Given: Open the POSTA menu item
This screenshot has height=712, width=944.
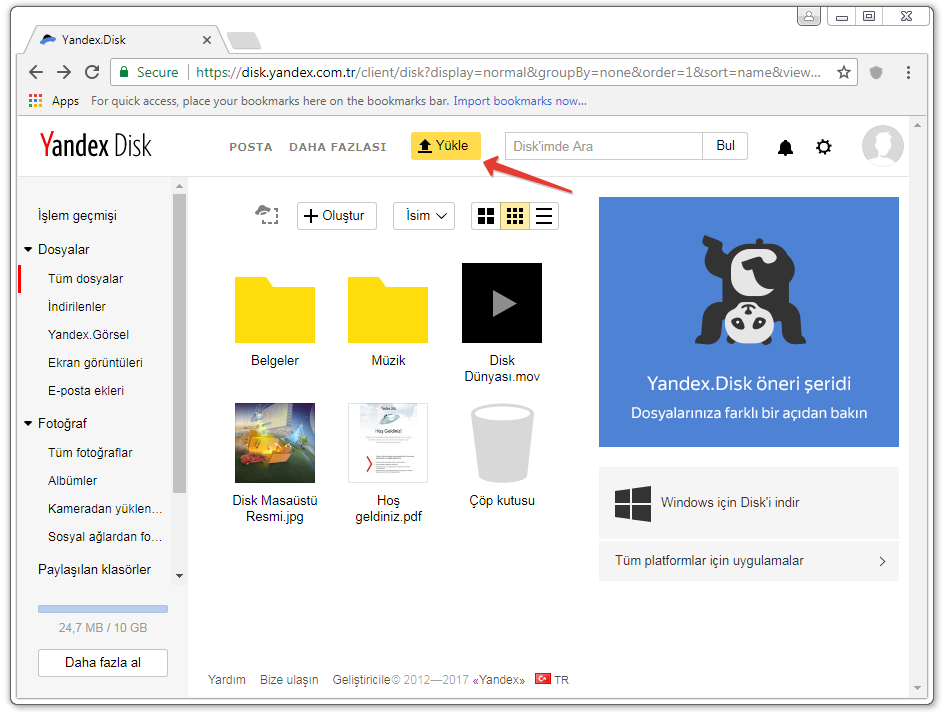Looking at the screenshot, I should coord(251,147).
